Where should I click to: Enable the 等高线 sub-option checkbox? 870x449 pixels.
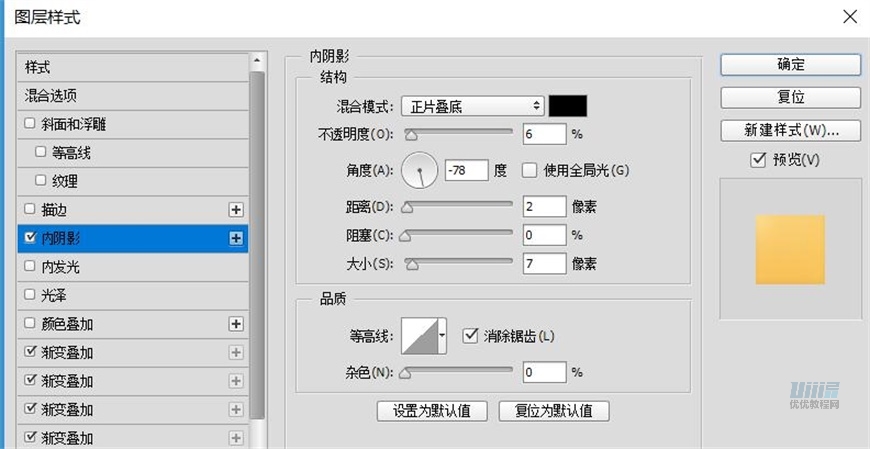[40, 152]
